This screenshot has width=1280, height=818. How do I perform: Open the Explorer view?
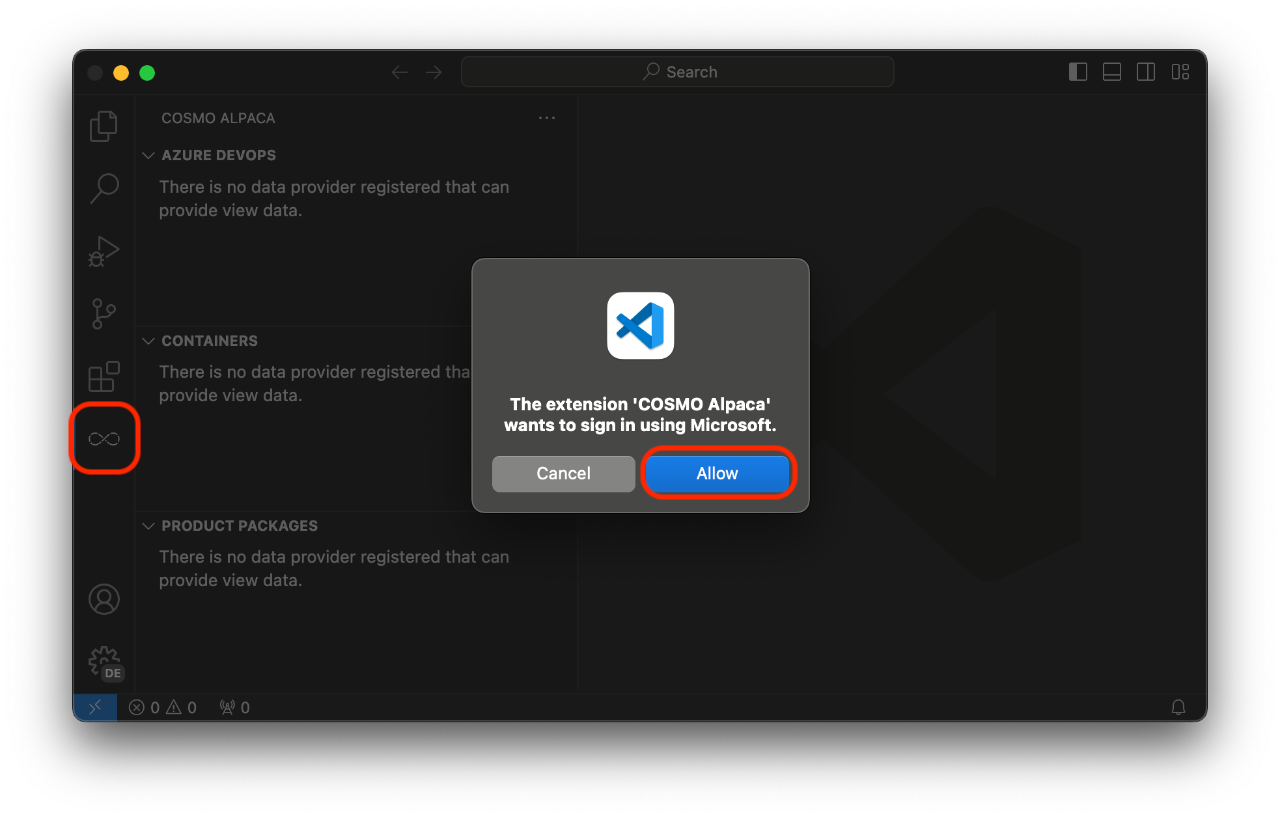103,125
